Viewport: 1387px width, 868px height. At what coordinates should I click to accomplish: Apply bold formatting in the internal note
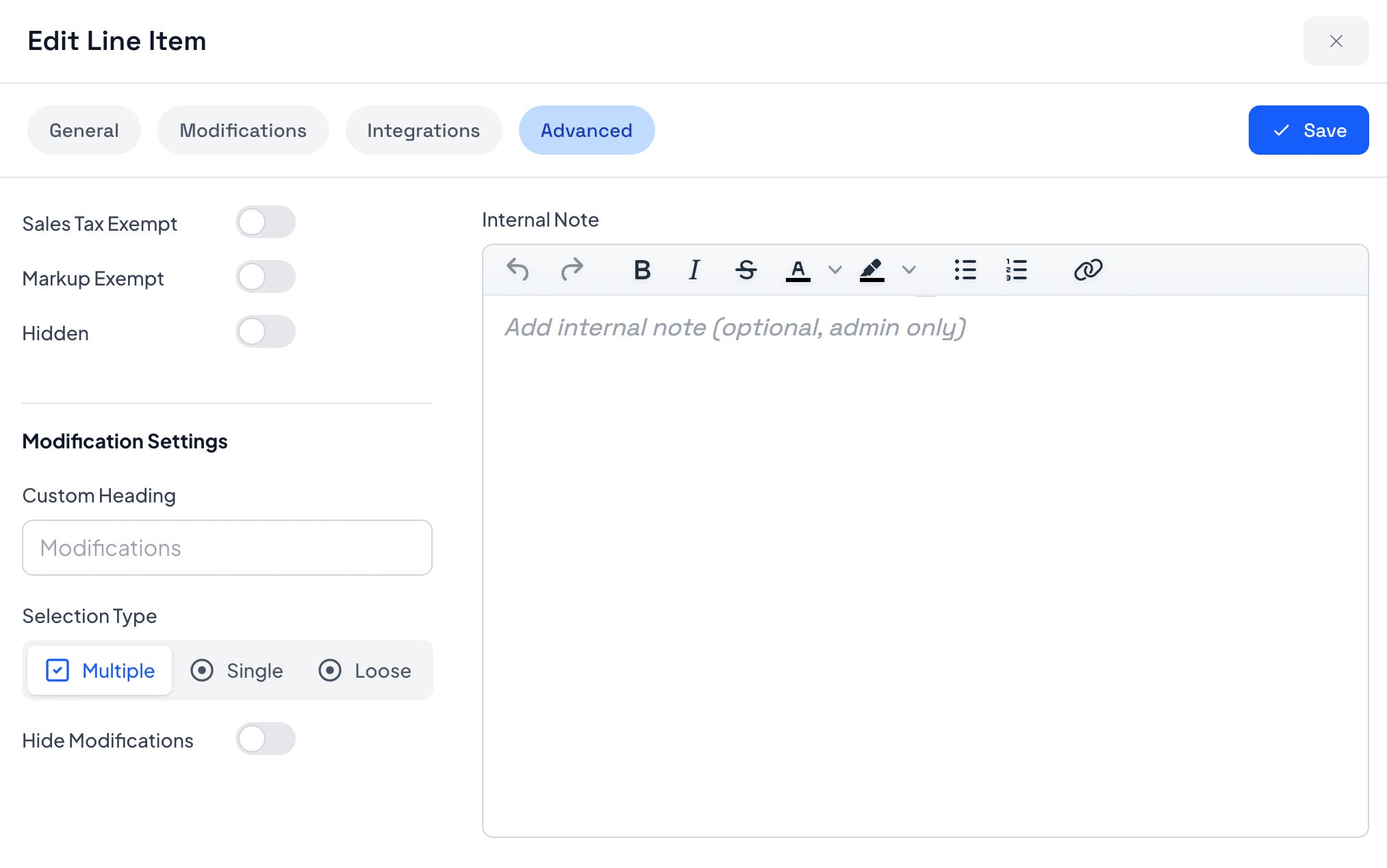(641, 269)
